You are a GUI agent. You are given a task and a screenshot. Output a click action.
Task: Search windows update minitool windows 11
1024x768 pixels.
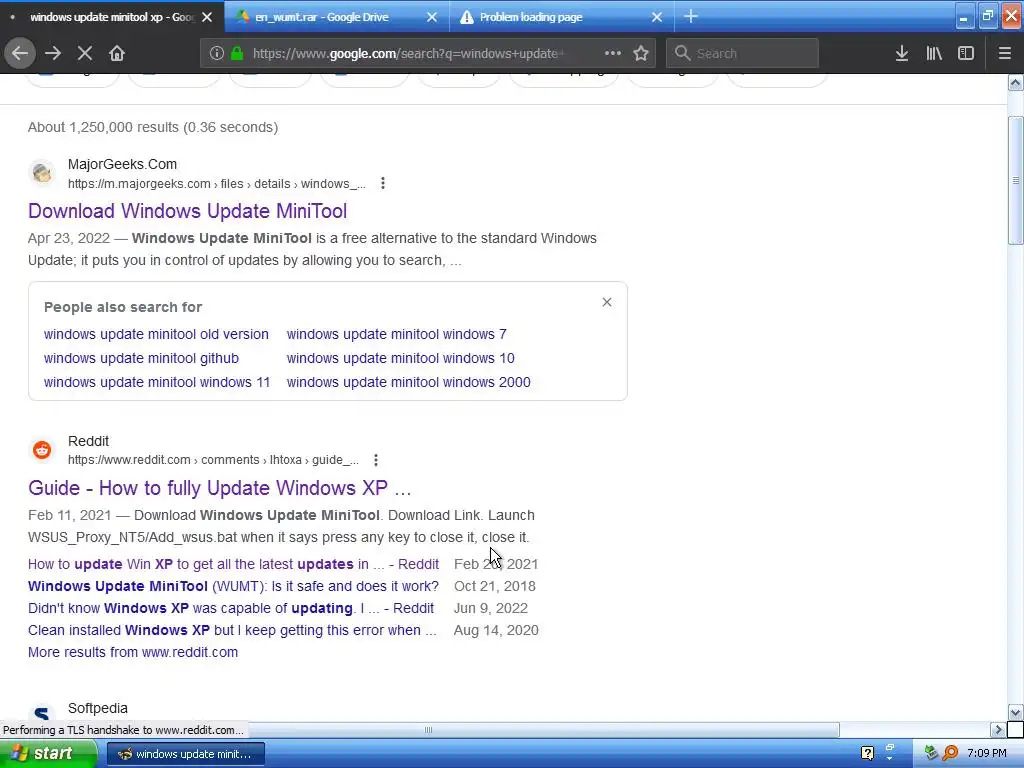pyautogui.click(x=157, y=383)
